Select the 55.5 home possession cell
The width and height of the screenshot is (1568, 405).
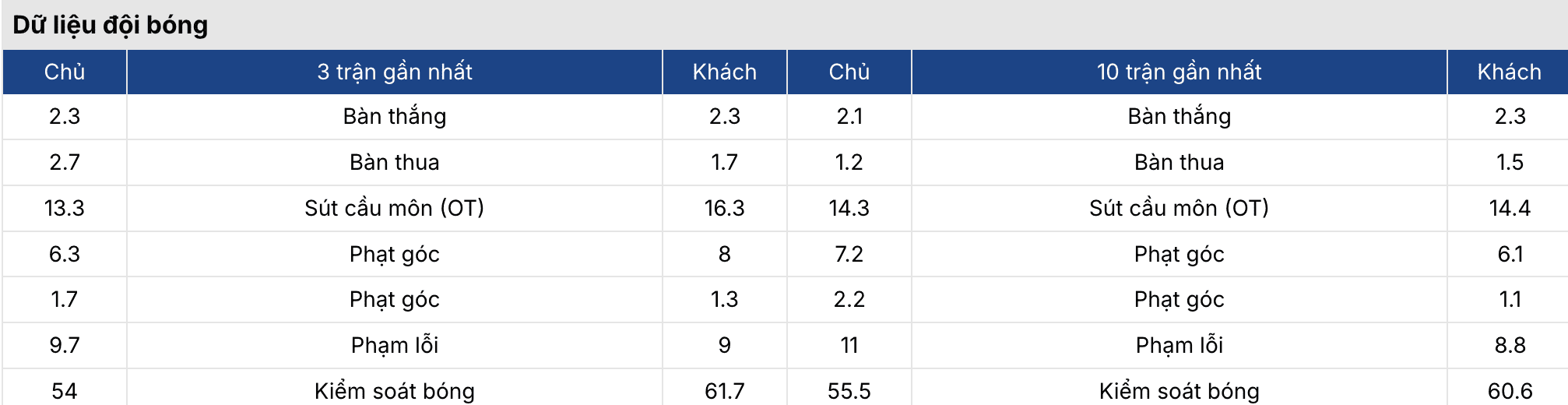click(849, 391)
